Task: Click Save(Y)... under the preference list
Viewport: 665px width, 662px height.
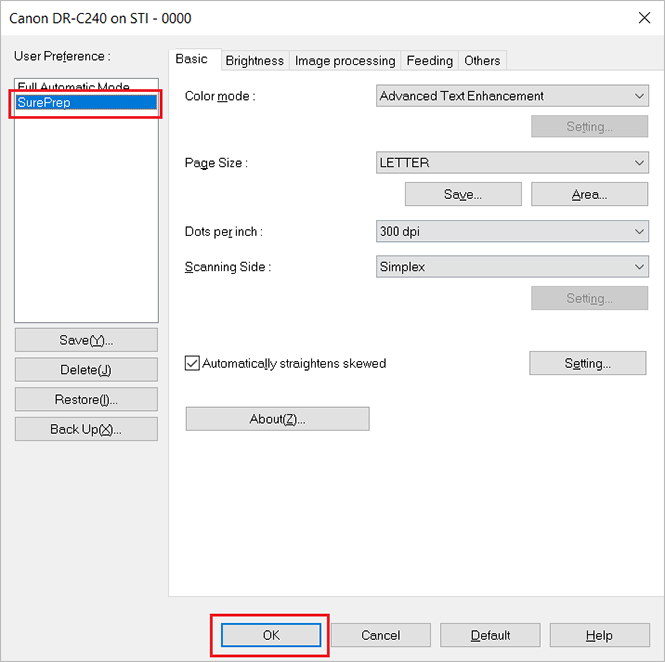Action: pyautogui.click(x=86, y=340)
